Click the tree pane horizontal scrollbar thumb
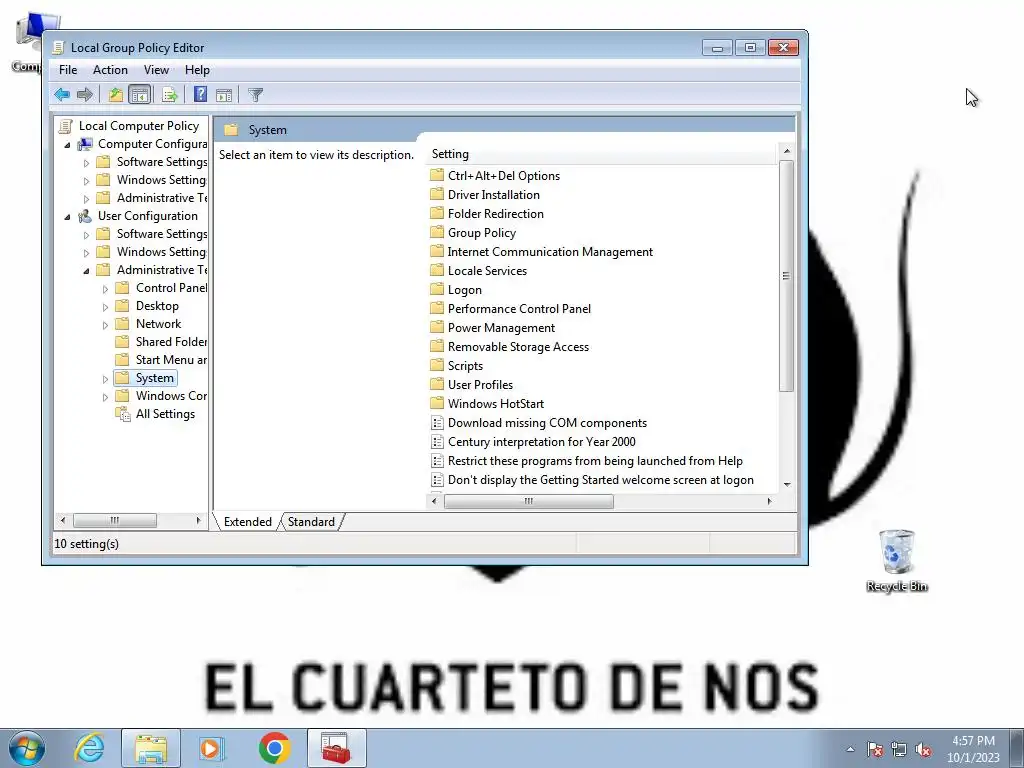 coord(115,520)
